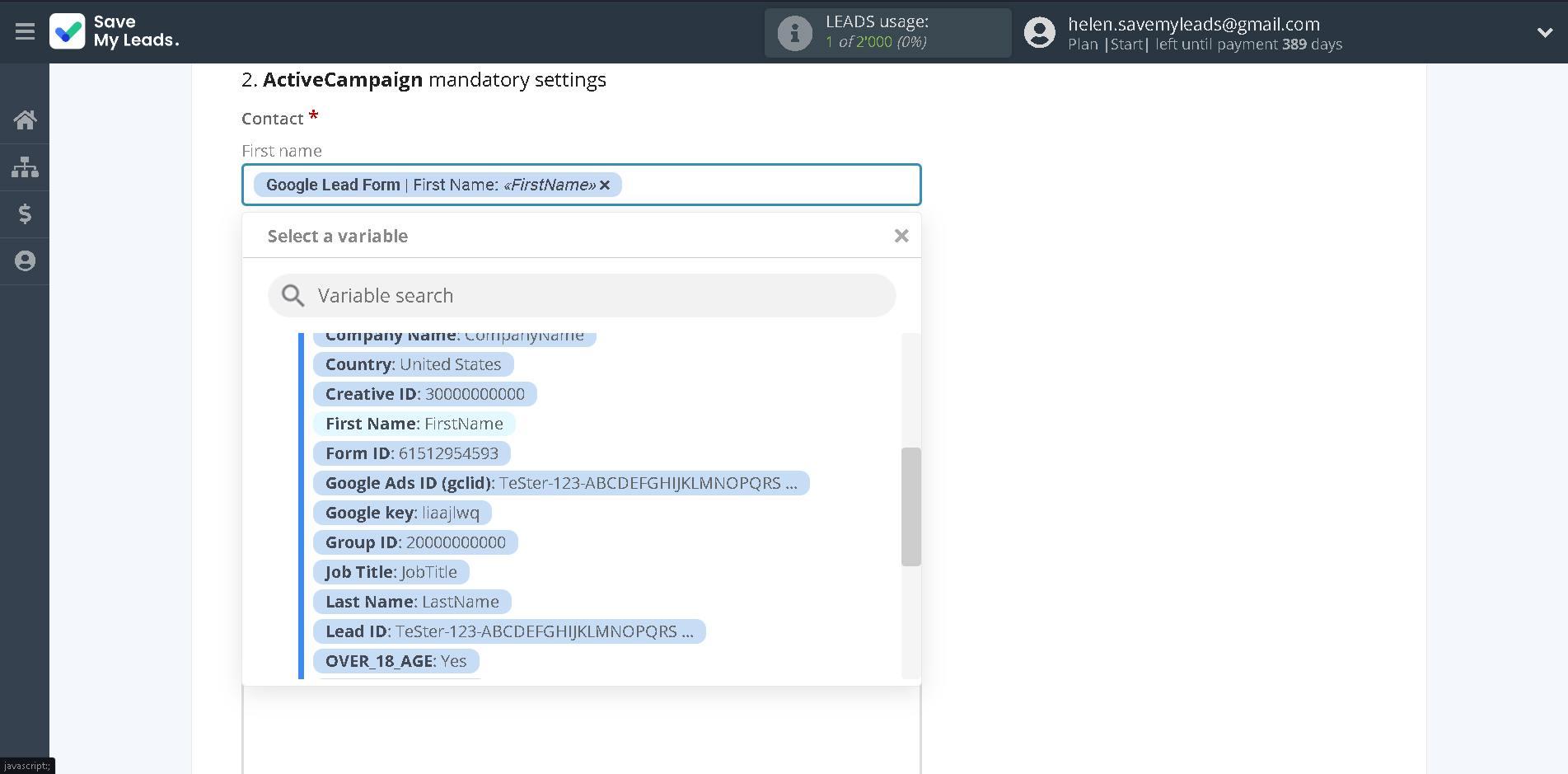Select Group ID variable
The width and height of the screenshot is (1568, 774).
[x=415, y=542]
